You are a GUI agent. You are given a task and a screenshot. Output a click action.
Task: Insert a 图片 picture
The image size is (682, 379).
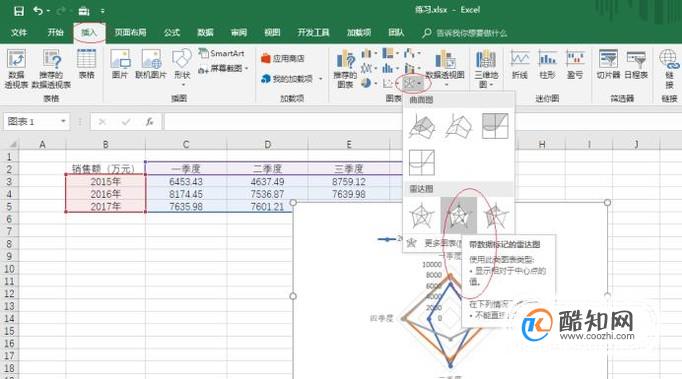coord(120,64)
